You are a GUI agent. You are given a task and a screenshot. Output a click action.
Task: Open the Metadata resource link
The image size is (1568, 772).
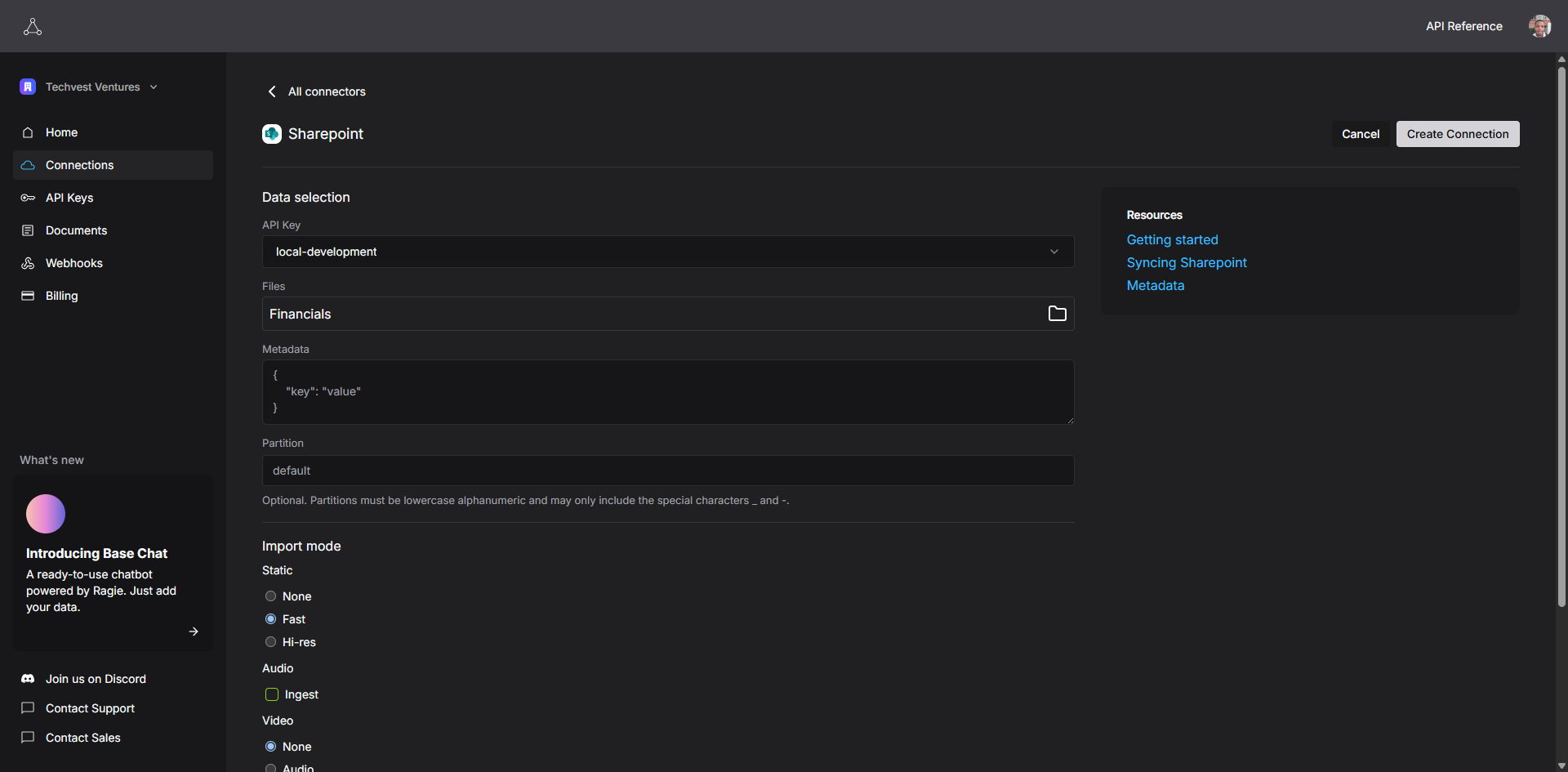pos(1155,285)
